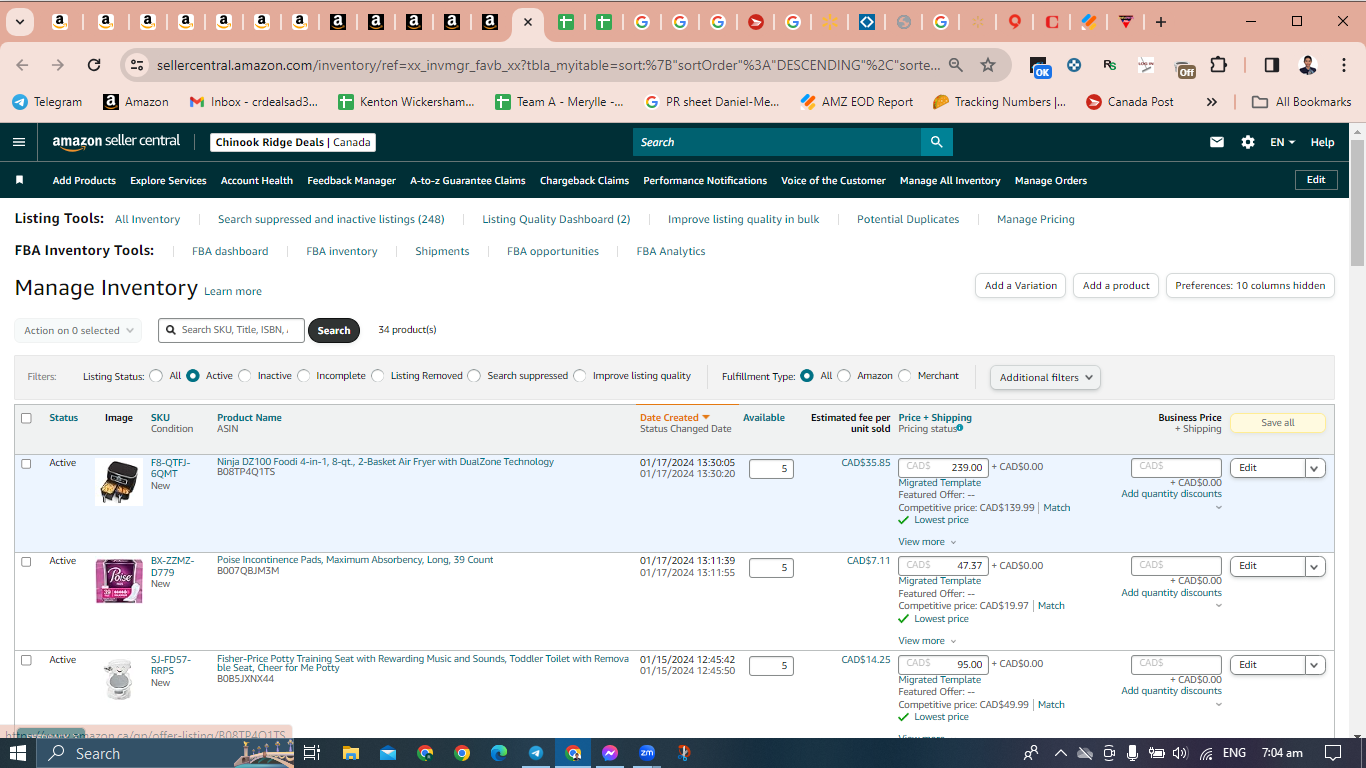Click the Windows Start button

[x=19, y=753]
